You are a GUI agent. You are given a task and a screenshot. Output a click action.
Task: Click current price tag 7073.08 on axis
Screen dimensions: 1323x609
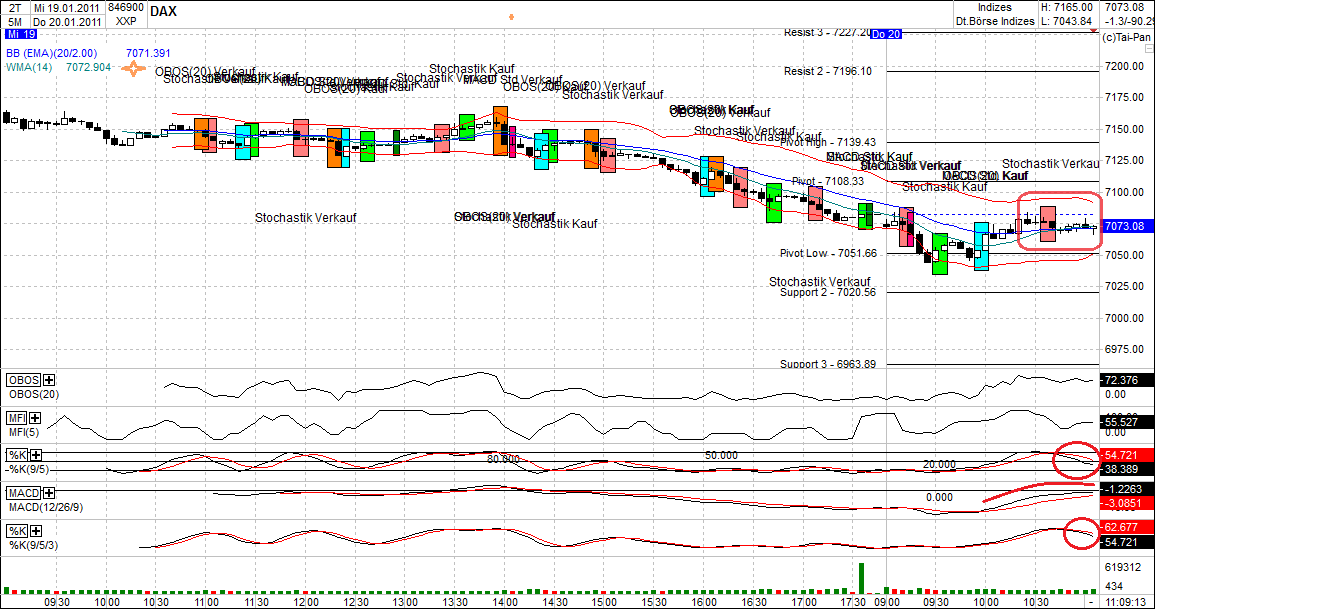(1126, 226)
